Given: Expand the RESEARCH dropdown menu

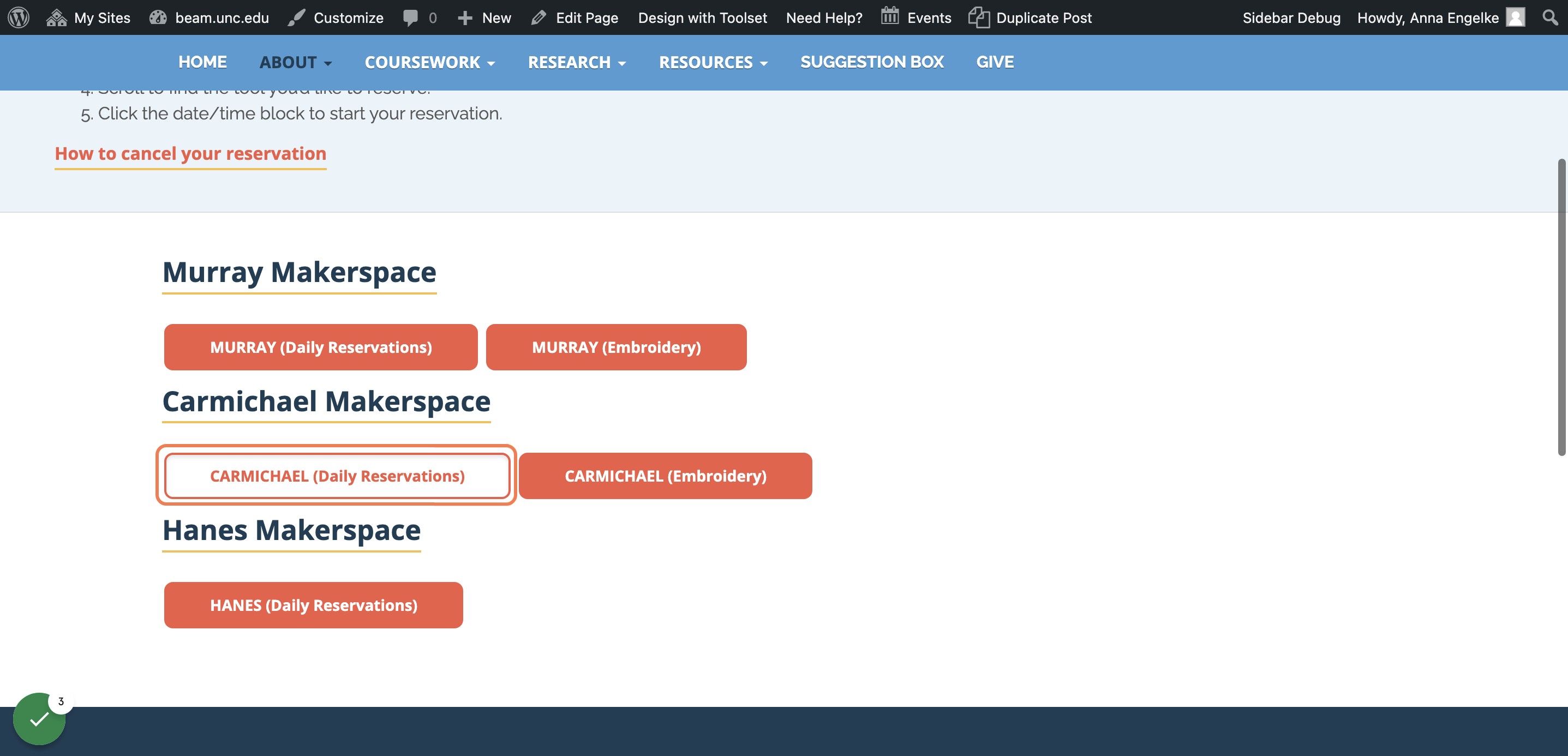Looking at the screenshot, I should (577, 62).
